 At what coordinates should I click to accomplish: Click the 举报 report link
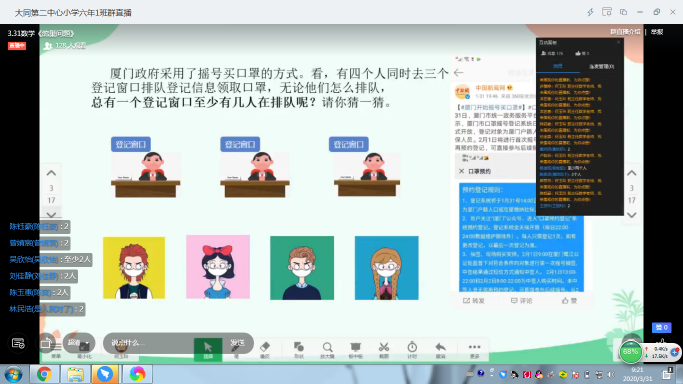657,32
